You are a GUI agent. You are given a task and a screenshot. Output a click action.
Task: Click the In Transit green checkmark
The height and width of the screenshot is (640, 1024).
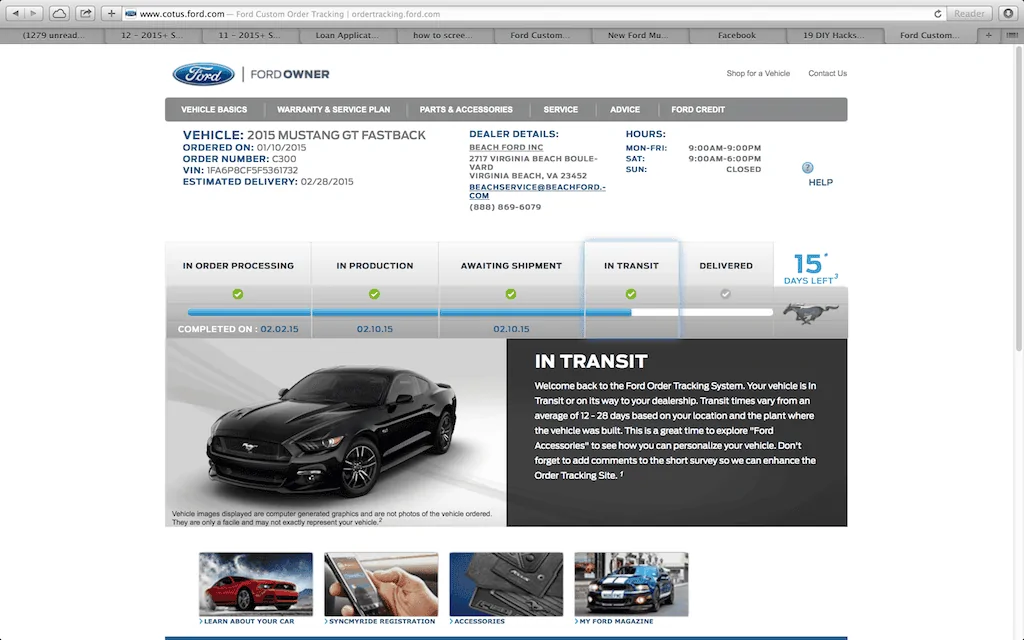[x=631, y=294]
